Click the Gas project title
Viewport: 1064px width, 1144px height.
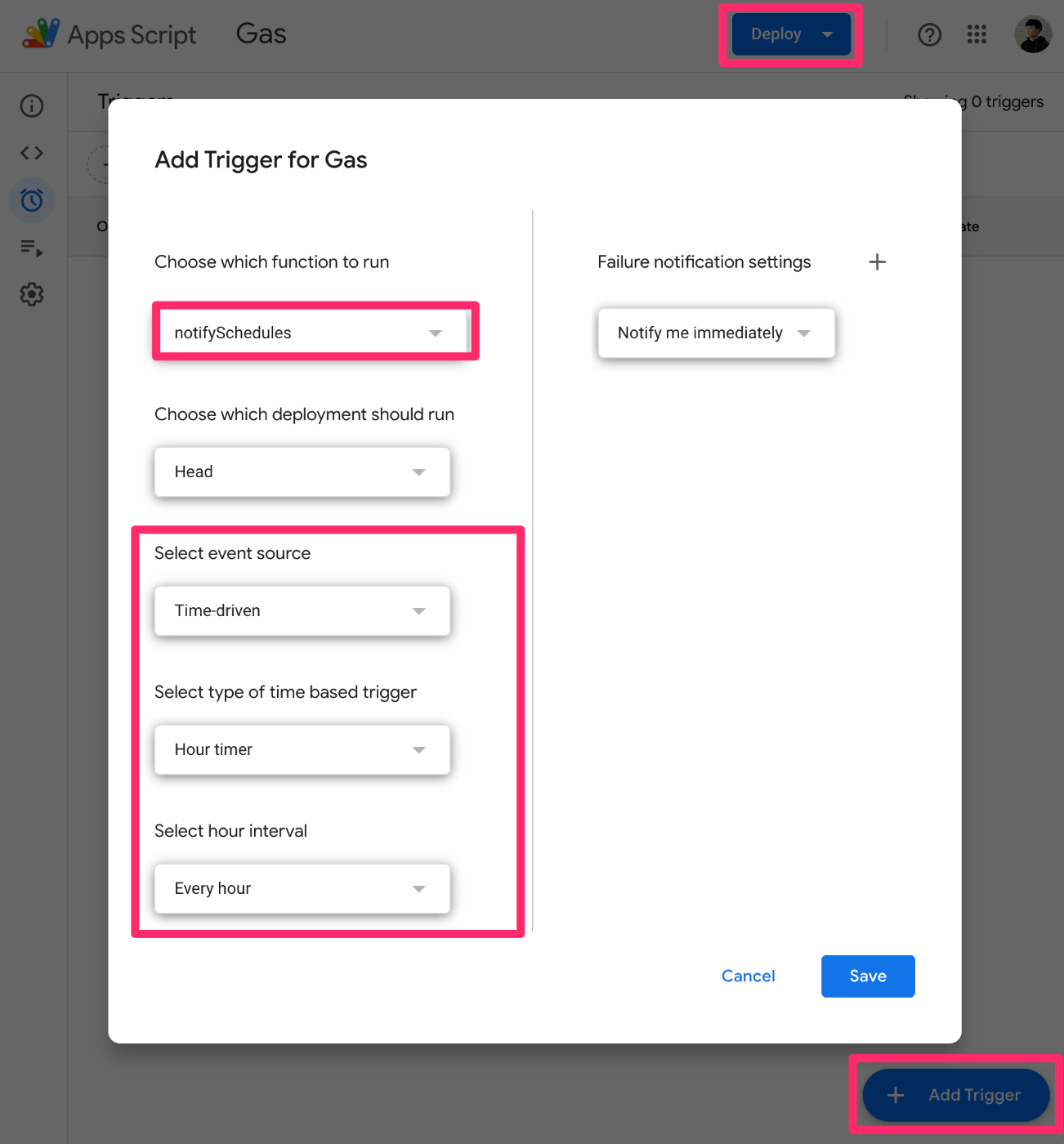click(x=260, y=34)
